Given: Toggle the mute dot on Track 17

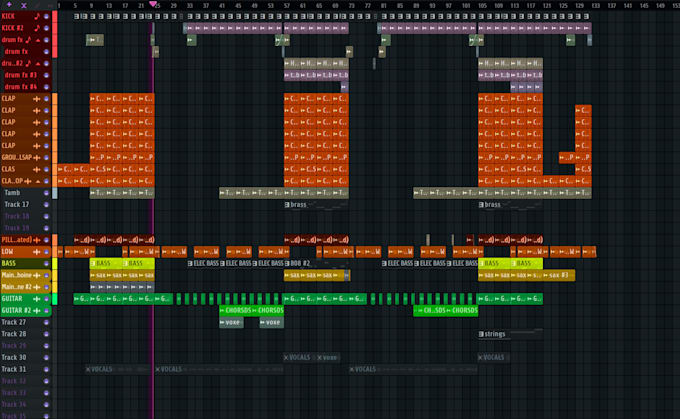Looking at the screenshot, I should pyautogui.click(x=46, y=204).
